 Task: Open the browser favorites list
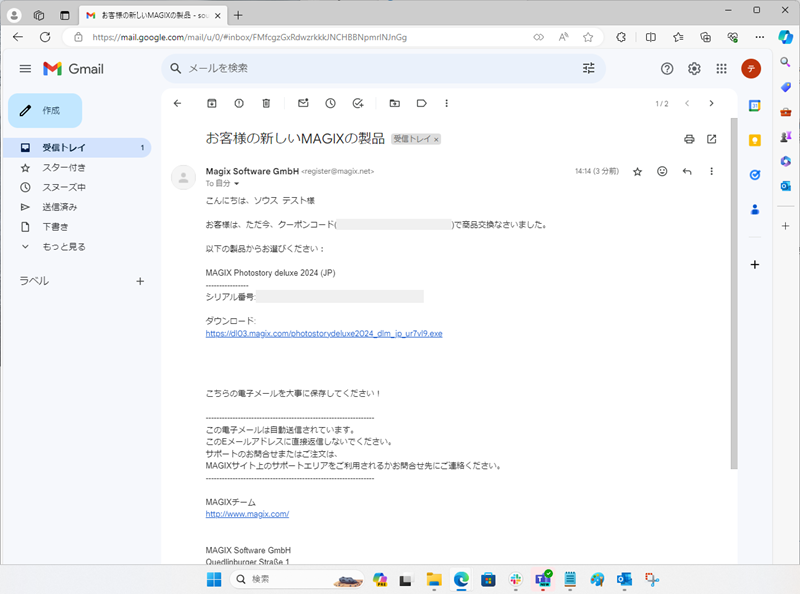[x=678, y=37]
